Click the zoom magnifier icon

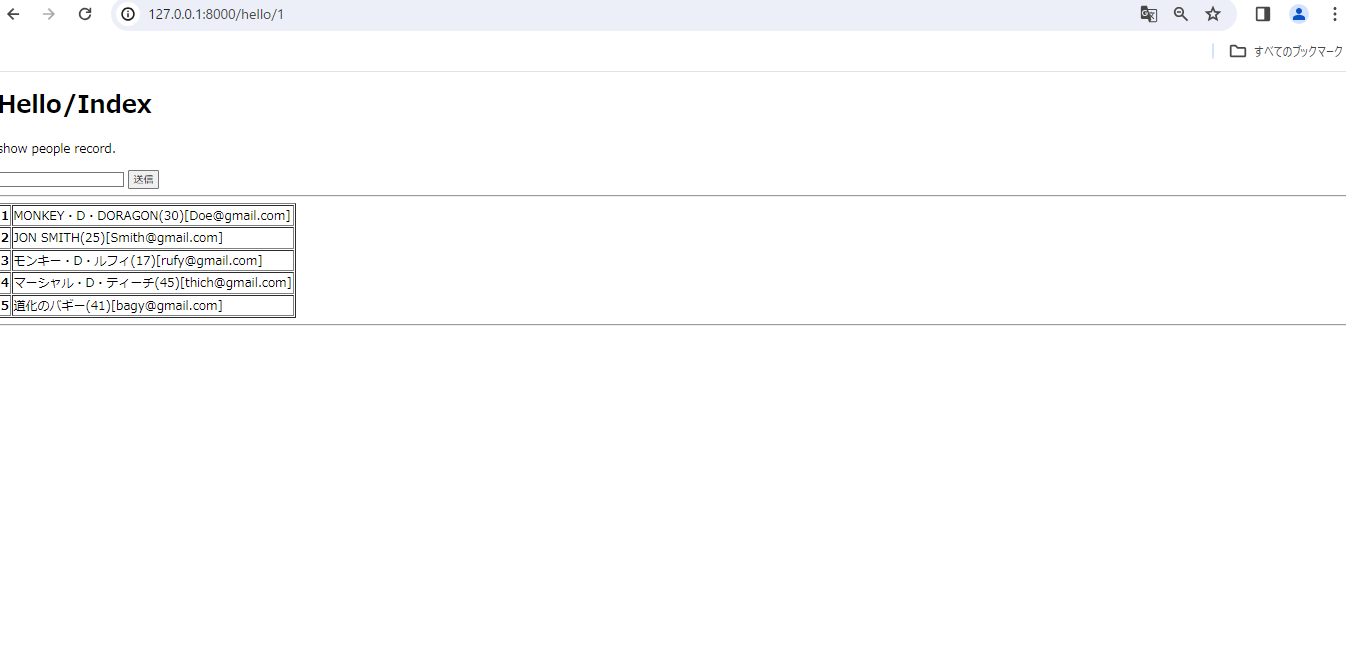click(1181, 14)
